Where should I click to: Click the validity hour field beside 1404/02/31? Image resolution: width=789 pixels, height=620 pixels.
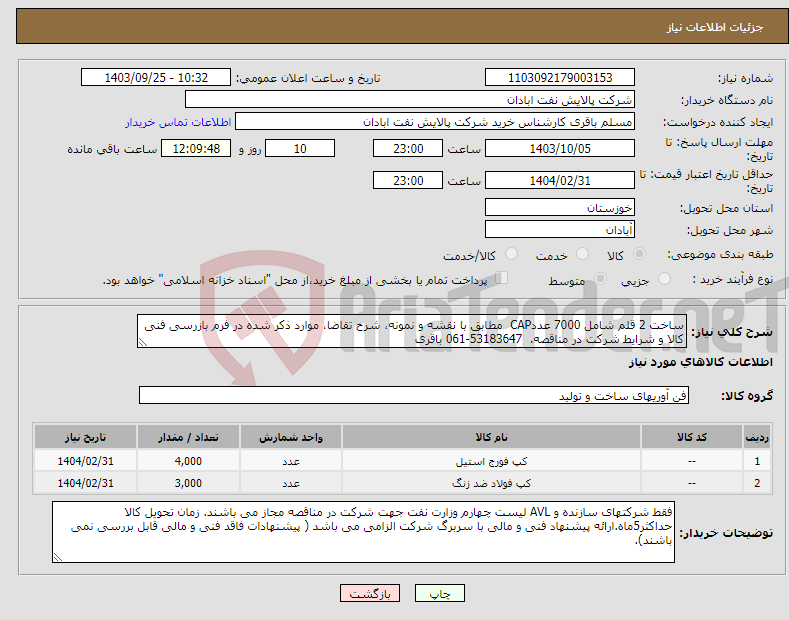tap(408, 180)
